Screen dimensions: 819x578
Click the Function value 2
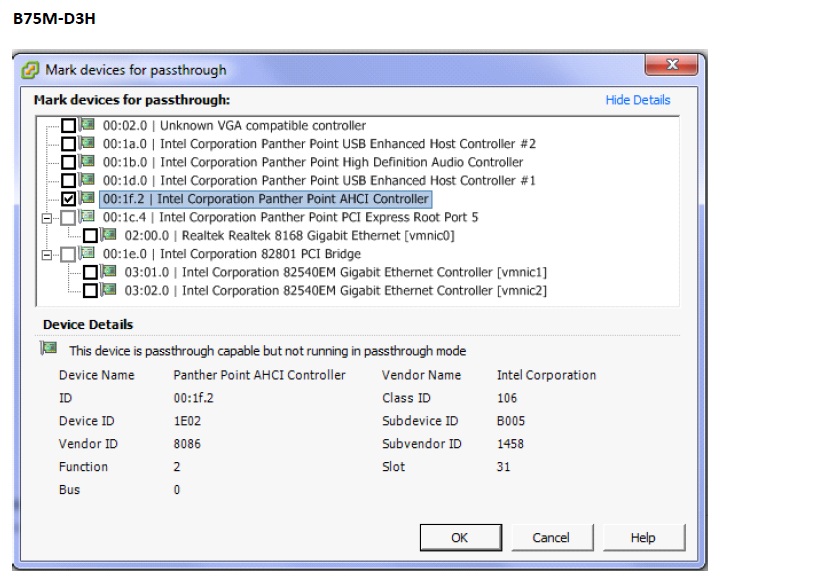click(177, 467)
